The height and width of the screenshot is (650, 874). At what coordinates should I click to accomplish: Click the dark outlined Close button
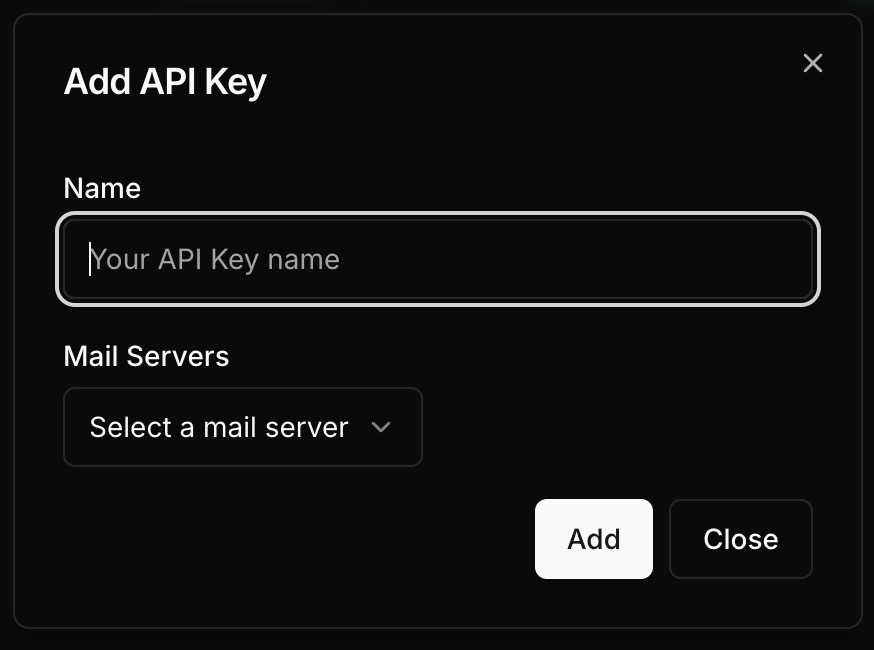(740, 539)
